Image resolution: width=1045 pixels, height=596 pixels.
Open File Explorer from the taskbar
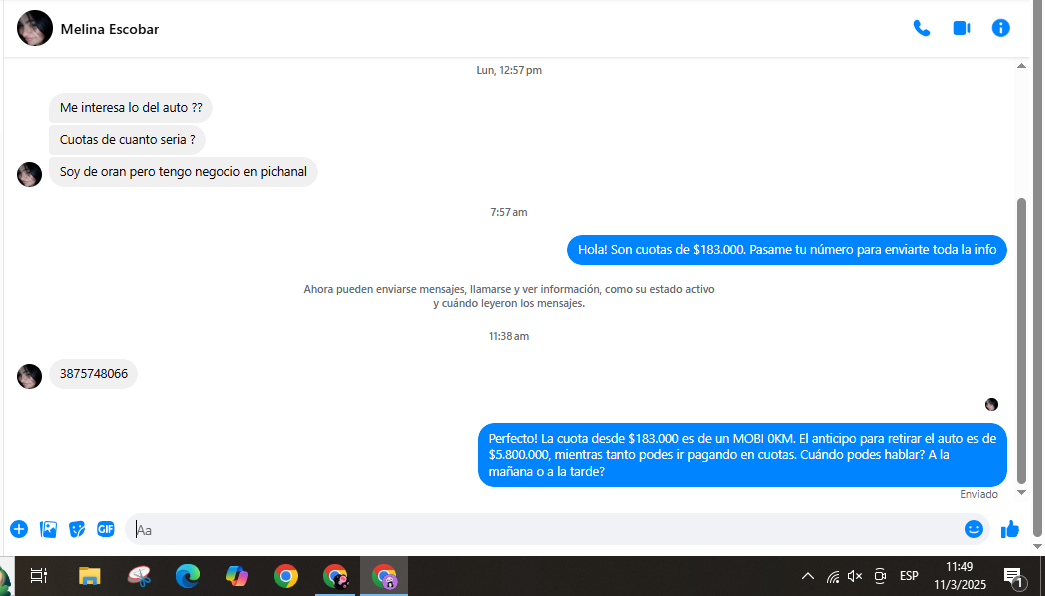(x=89, y=576)
